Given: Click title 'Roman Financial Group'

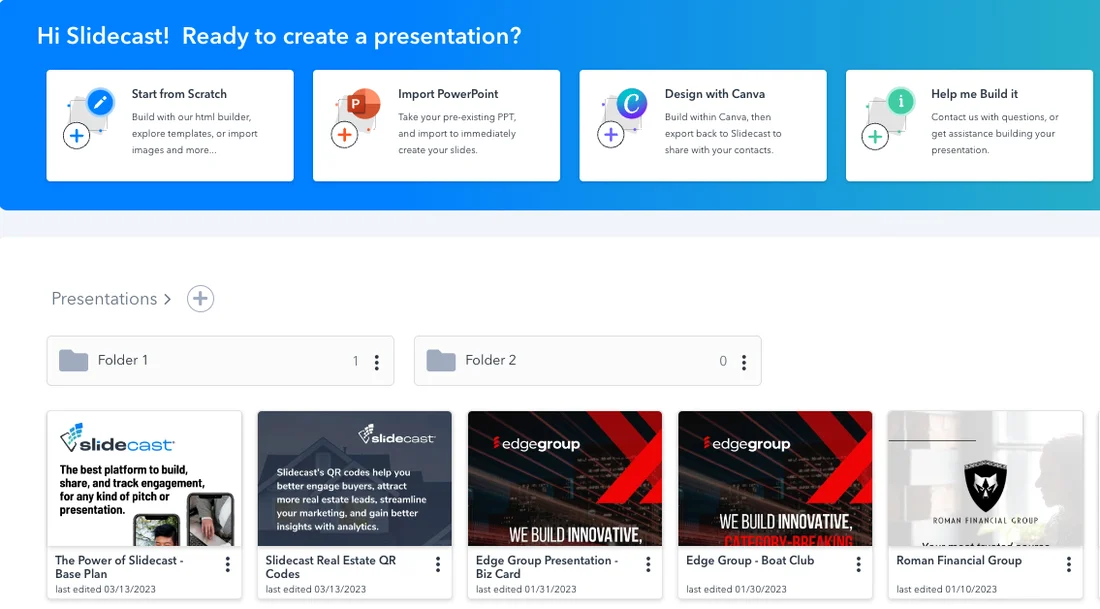Looking at the screenshot, I should pyautogui.click(x=958, y=561).
